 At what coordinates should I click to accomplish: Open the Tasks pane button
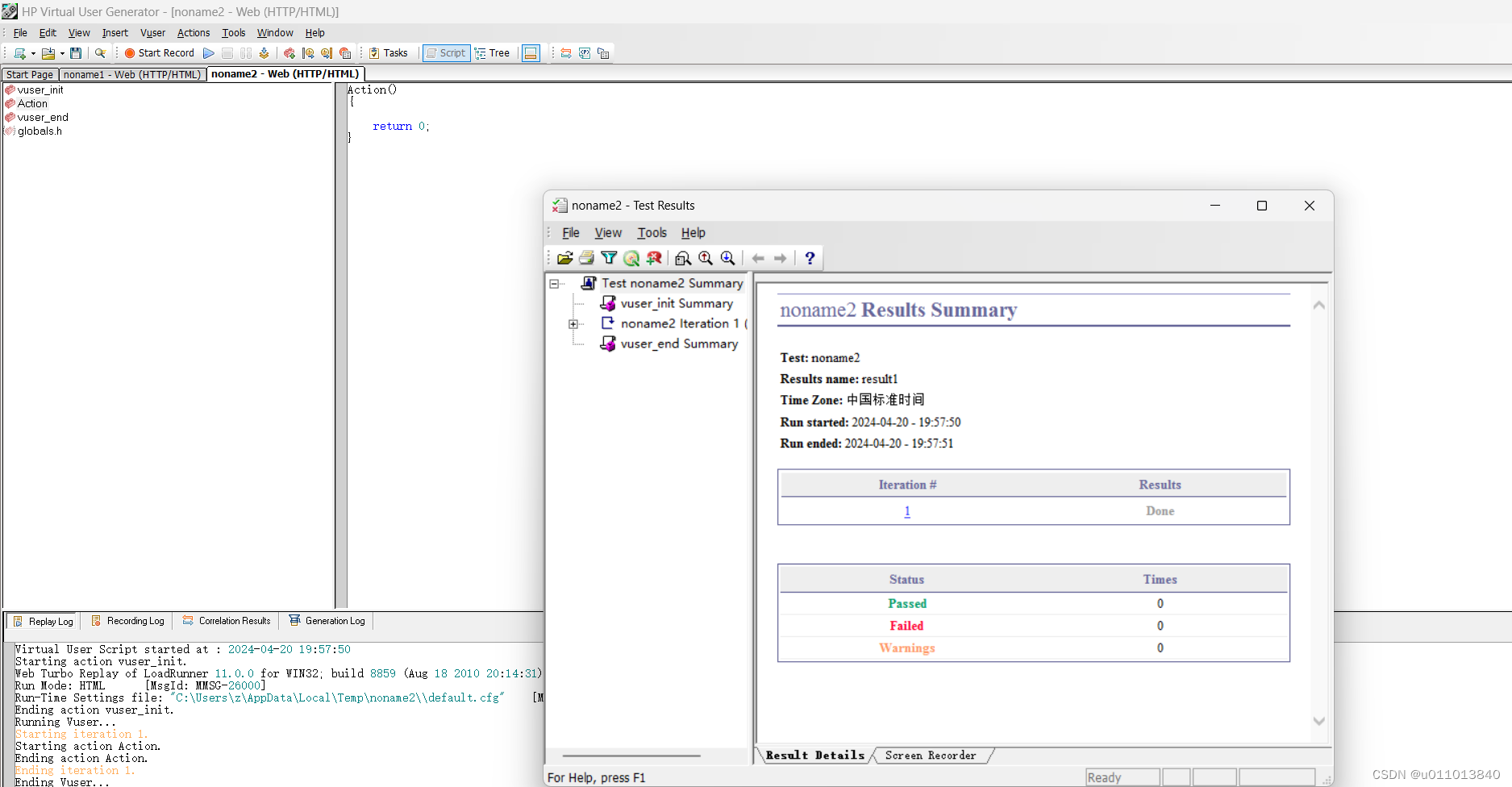click(x=389, y=53)
